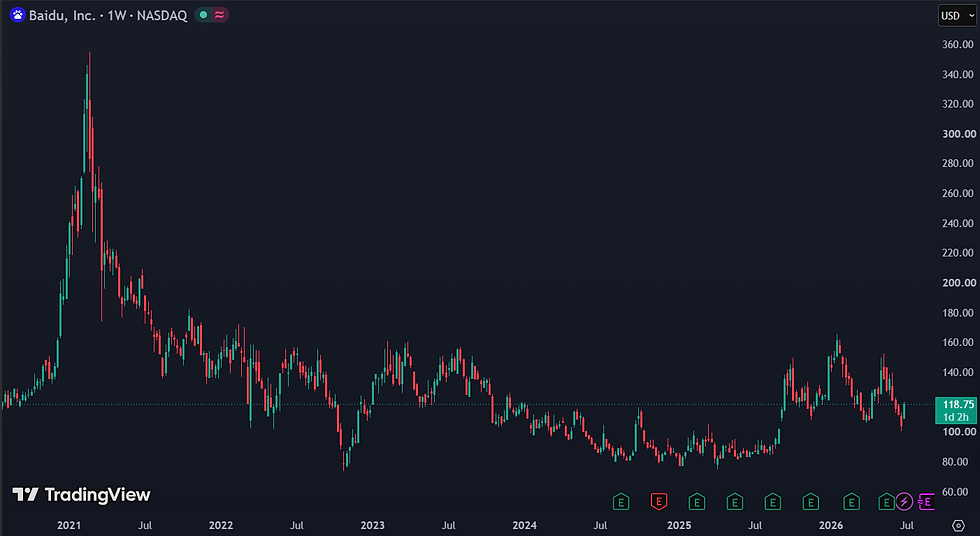This screenshot has width=980, height=536.
Task: Open chart settings hexagon icon
Action: coord(958,525)
